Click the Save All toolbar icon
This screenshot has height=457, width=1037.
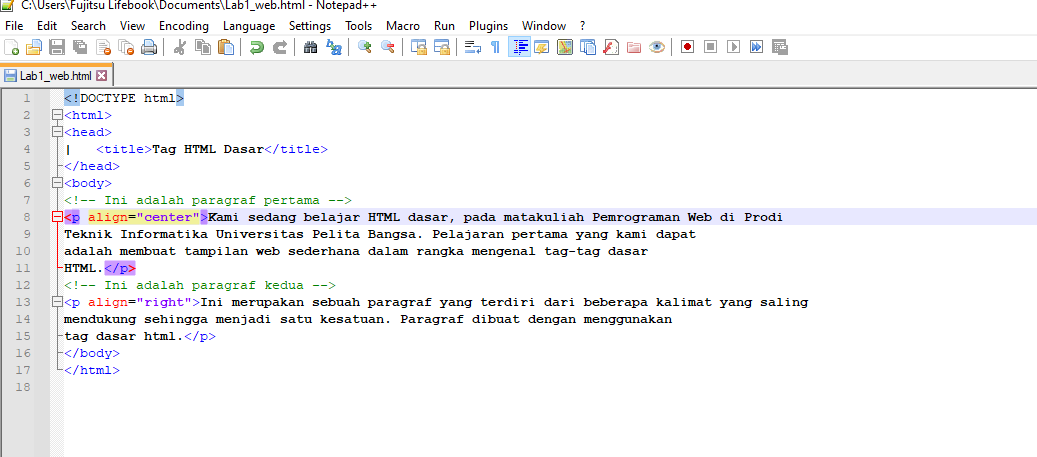click(81, 47)
